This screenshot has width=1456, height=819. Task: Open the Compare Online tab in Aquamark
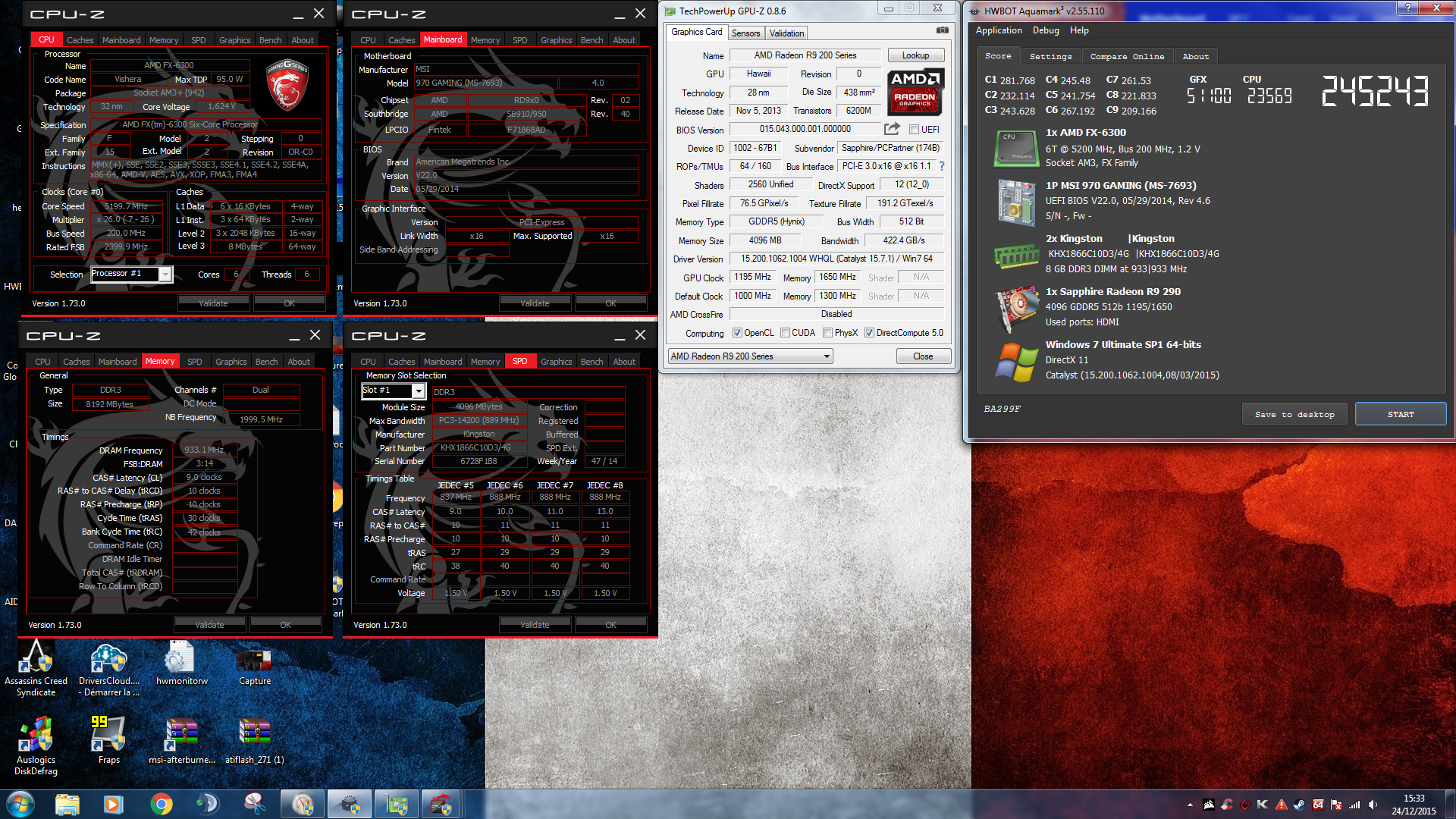(1127, 57)
